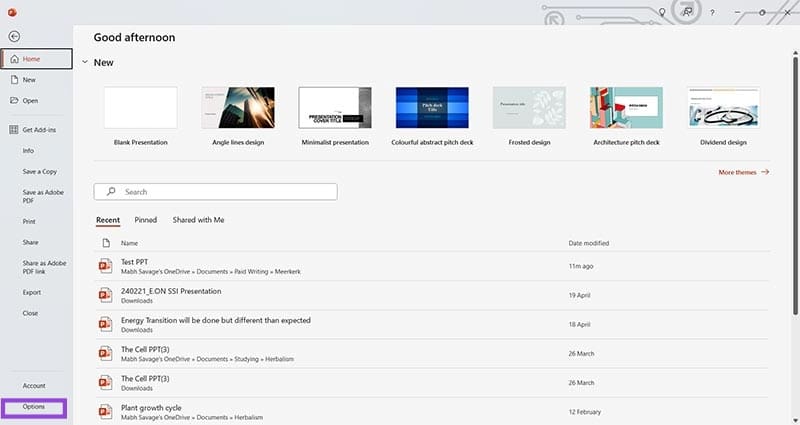Open the Test PPT file
800x425 pixels.
coord(432,266)
